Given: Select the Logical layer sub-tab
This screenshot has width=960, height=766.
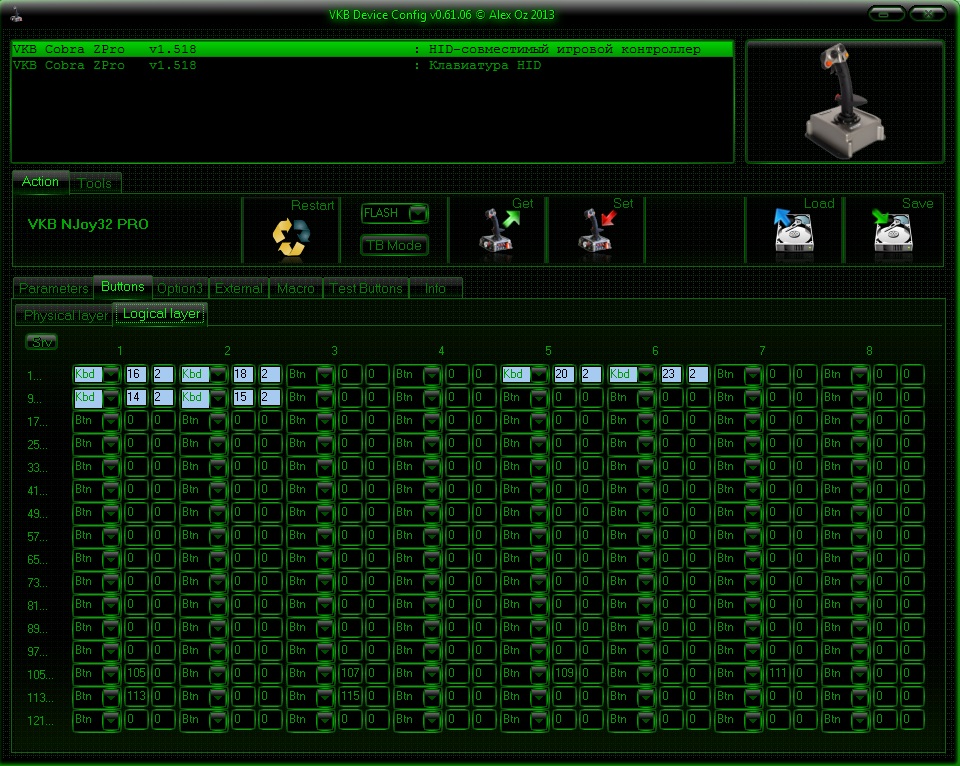Looking at the screenshot, I should [162, 314].
